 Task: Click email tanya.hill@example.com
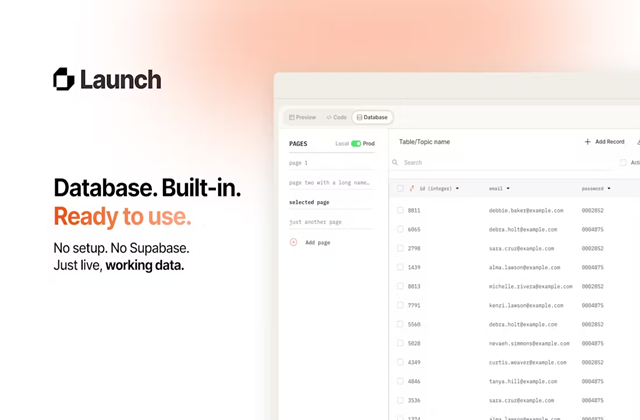(x=523, y=381)
